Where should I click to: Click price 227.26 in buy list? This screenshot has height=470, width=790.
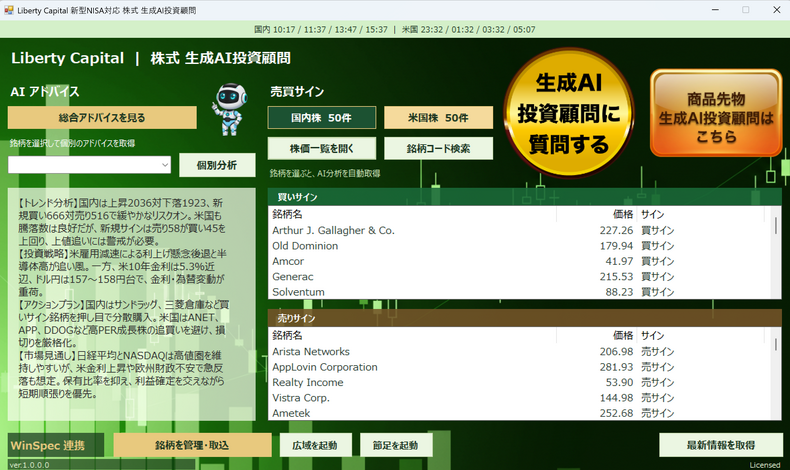point(616,230)
